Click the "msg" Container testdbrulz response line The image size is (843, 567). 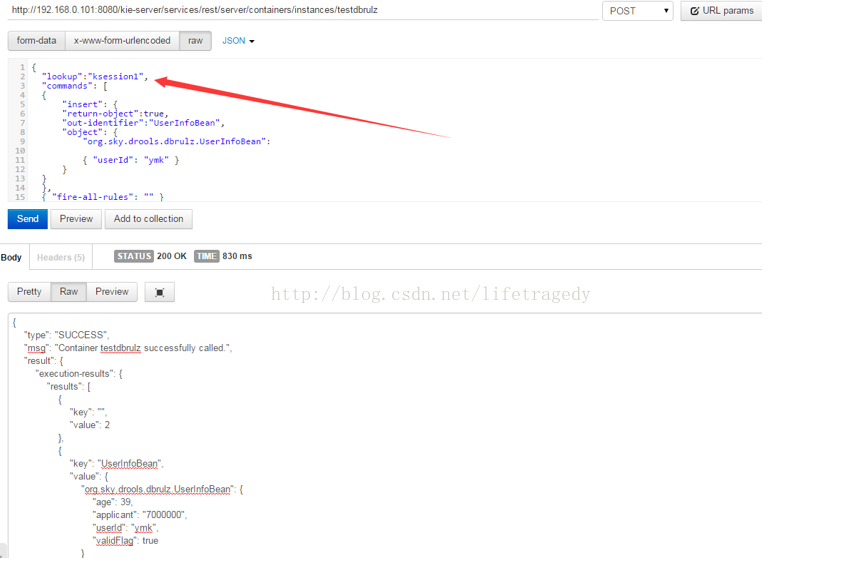coord(128,348)
